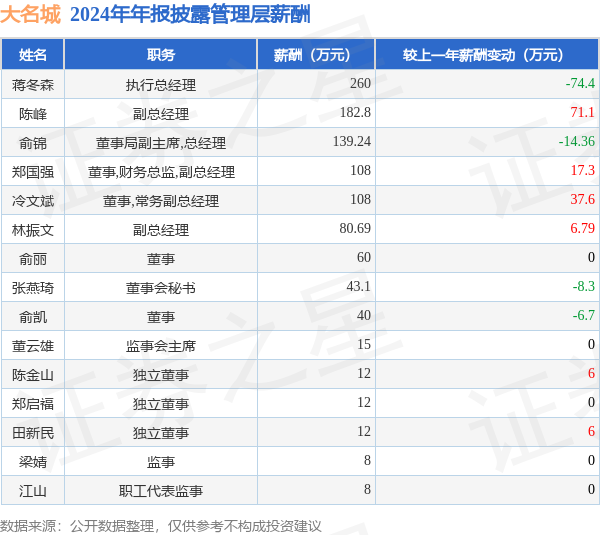The width and height of the screenshot is (600, 535).
Task: Click the change value 71.1
Action: [583, 112]
